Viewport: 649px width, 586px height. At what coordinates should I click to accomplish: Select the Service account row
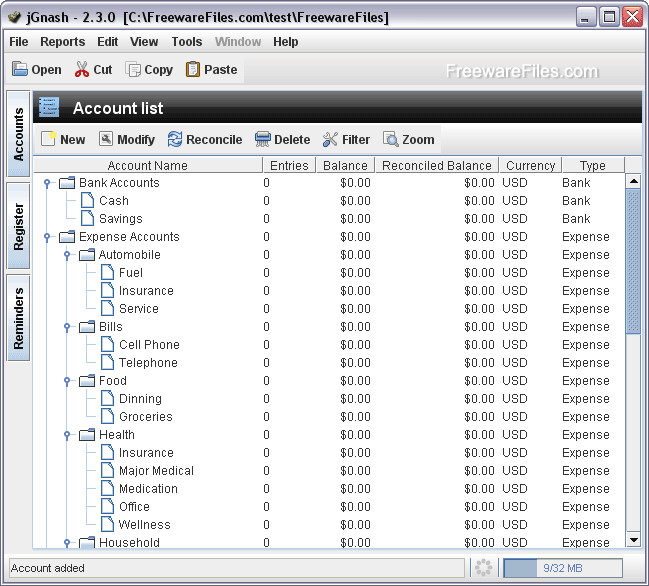[329, 309]
